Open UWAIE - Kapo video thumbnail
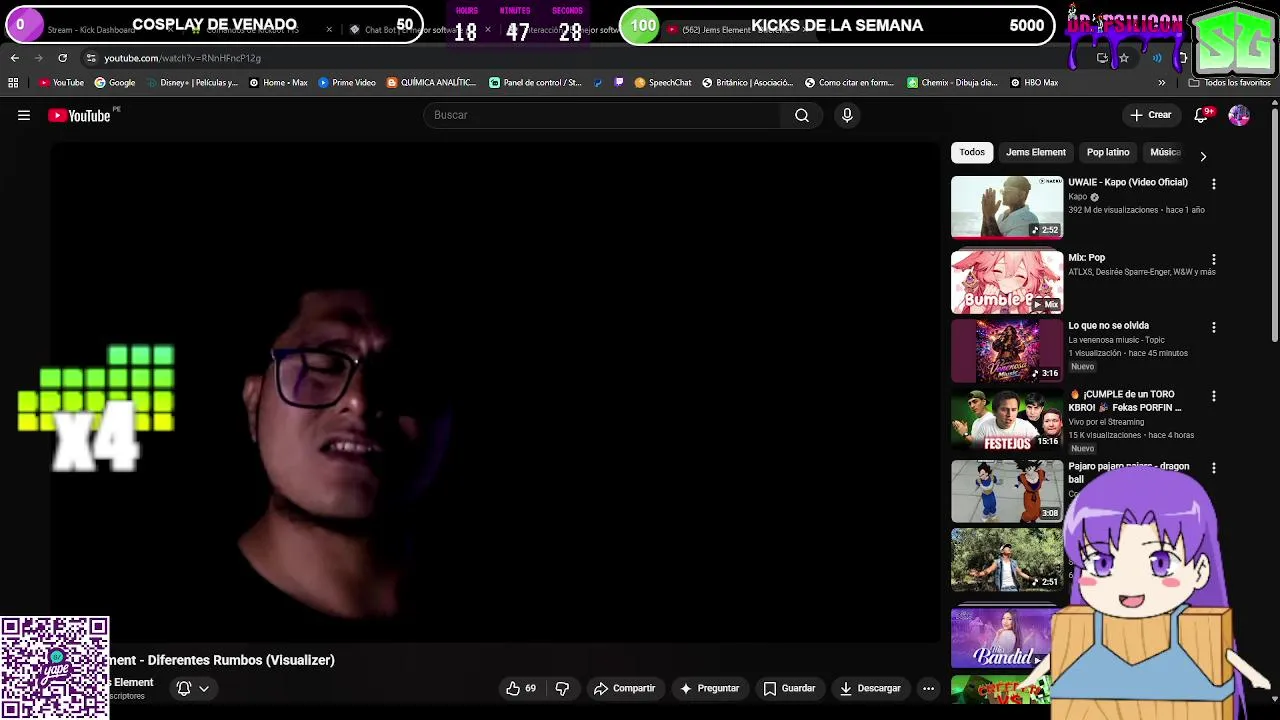The image size is (1280, 720). [1007, 208]
